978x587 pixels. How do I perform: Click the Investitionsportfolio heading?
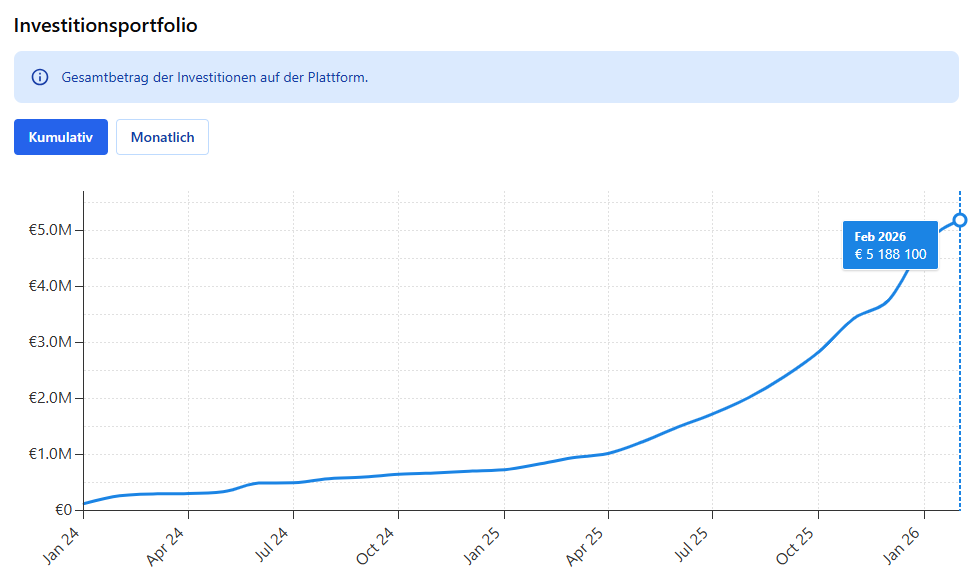point(105,26)
